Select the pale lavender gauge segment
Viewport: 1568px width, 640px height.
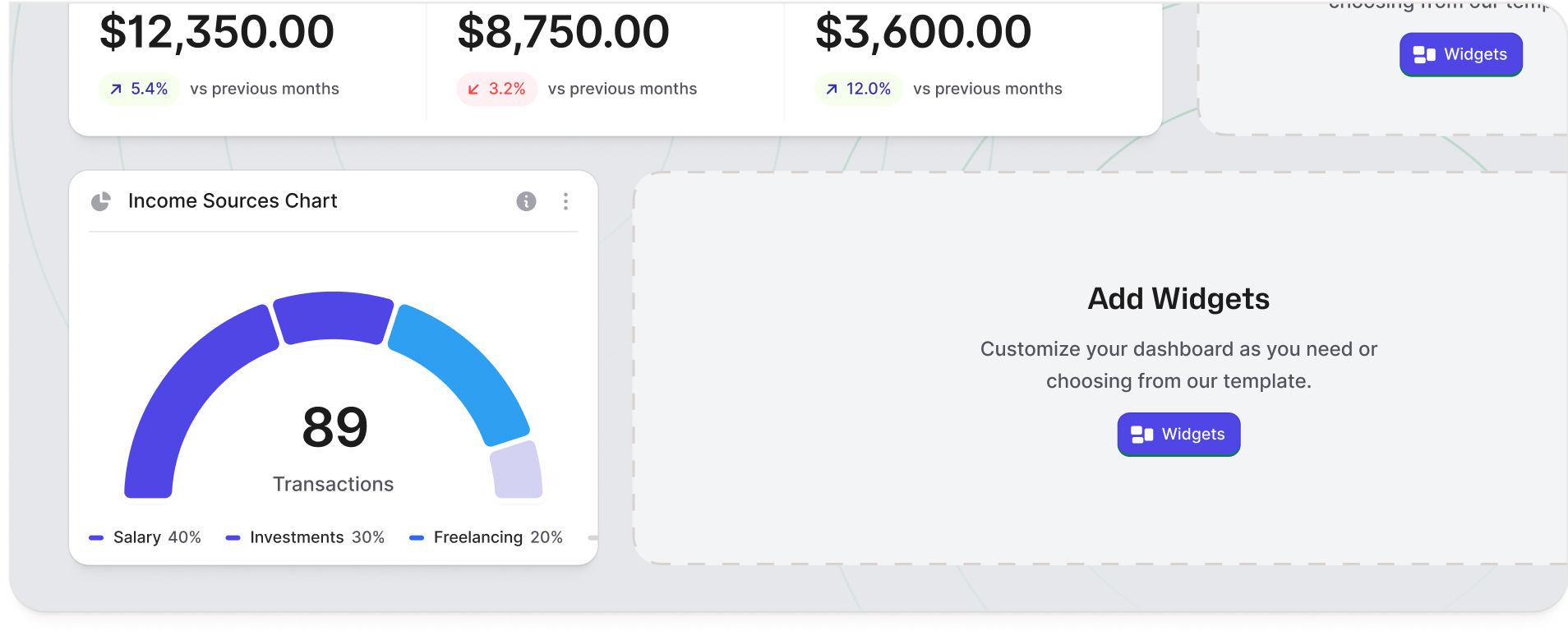(x=517, y=472)
